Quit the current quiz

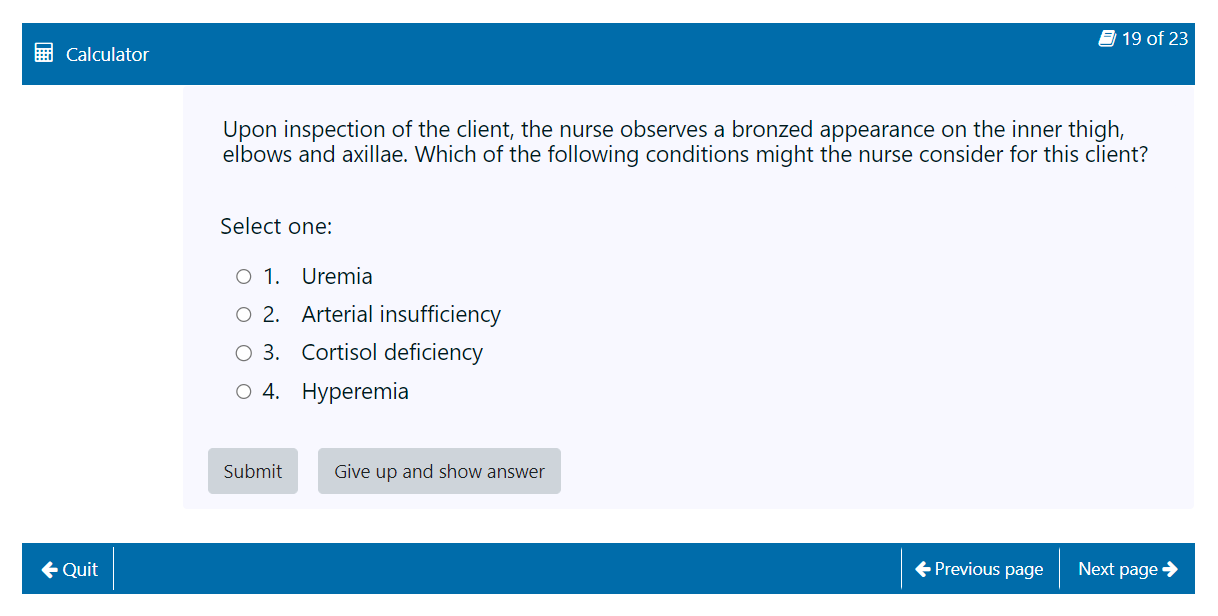click(68, 569)
